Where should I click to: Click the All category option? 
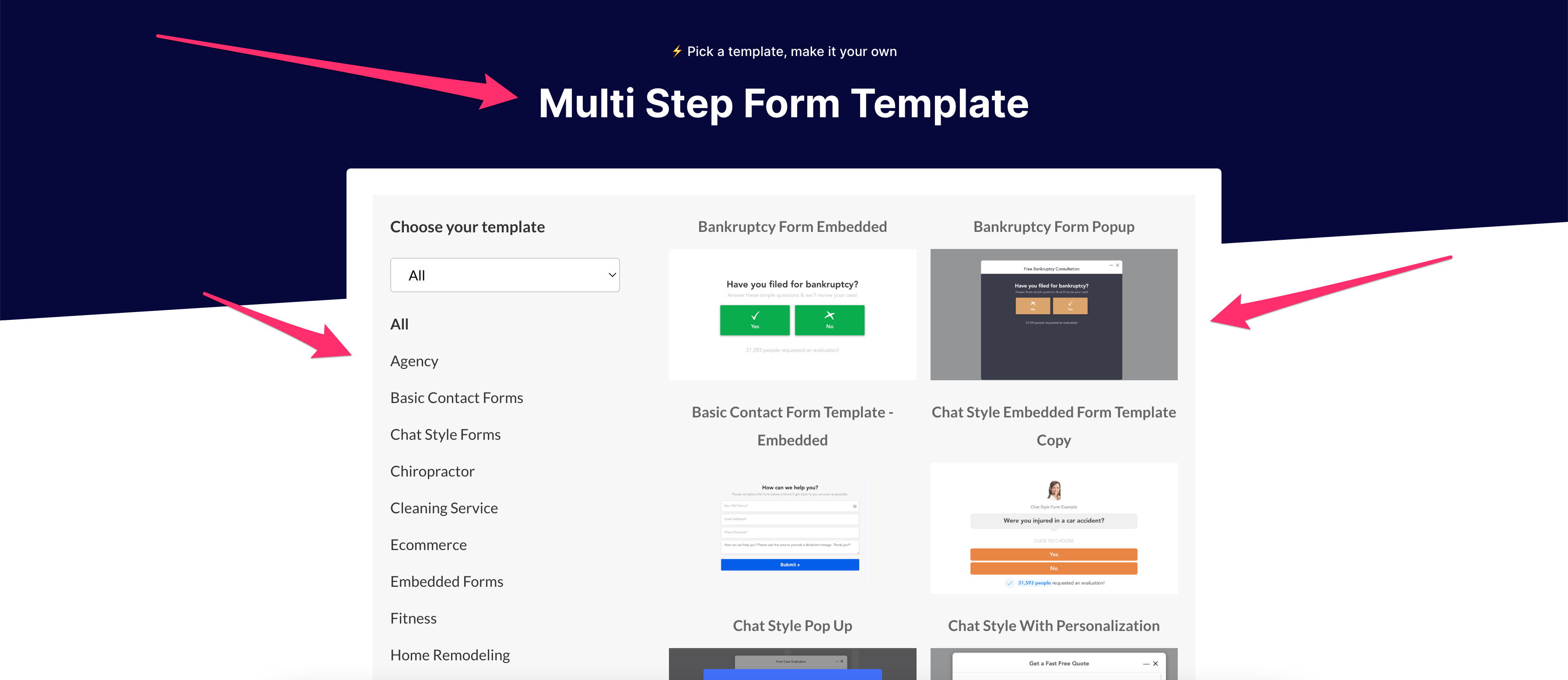(401, 323)
